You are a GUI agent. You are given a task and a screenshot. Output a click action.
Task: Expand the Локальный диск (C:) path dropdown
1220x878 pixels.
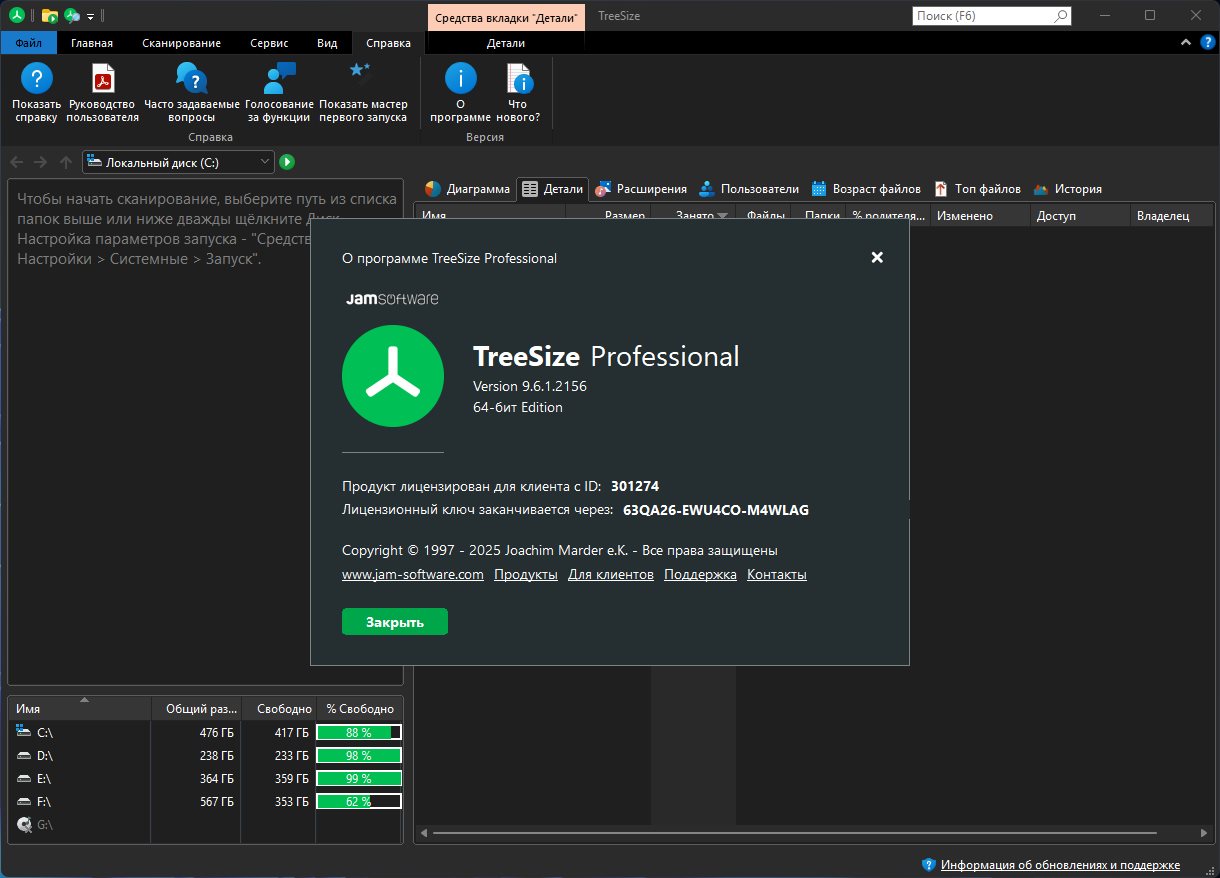pos(264,162)
